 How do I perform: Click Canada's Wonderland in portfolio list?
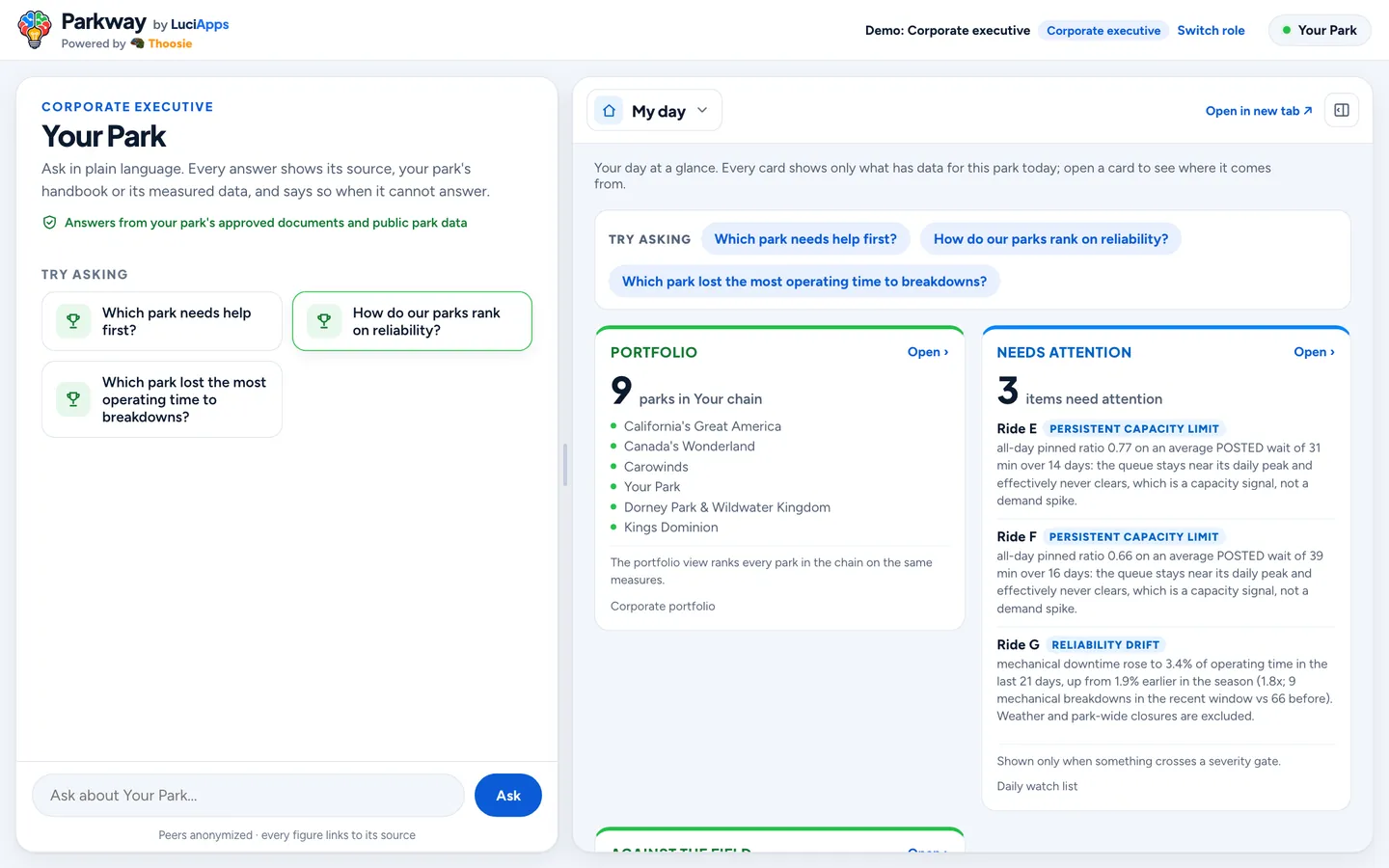690,447
